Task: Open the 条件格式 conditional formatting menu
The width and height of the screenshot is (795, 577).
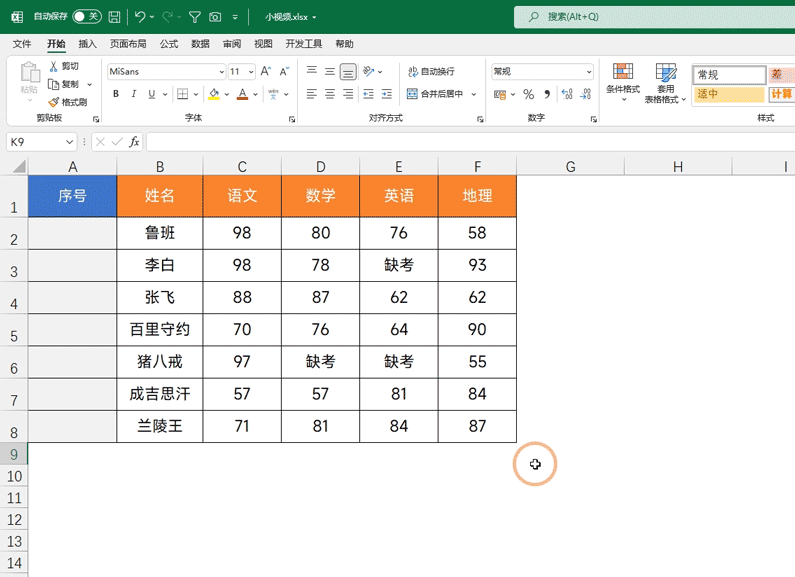Action: (x=623, y=81)
